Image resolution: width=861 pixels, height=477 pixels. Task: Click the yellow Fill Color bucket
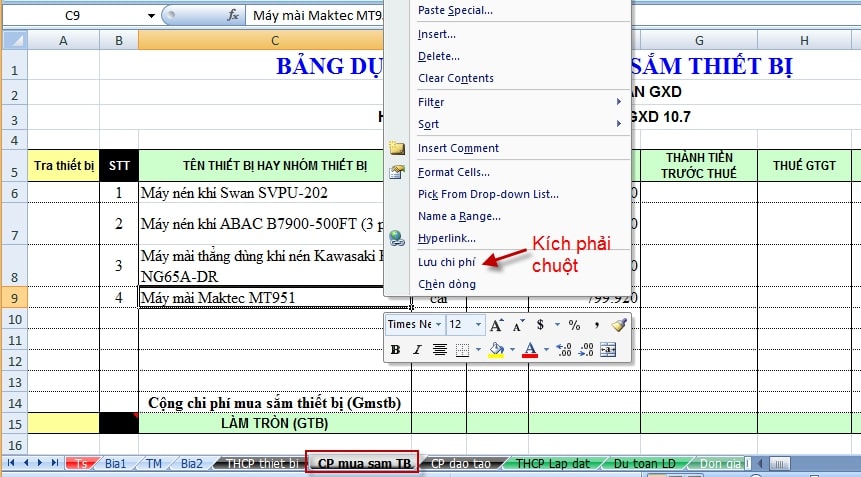(x=495, y=350)
